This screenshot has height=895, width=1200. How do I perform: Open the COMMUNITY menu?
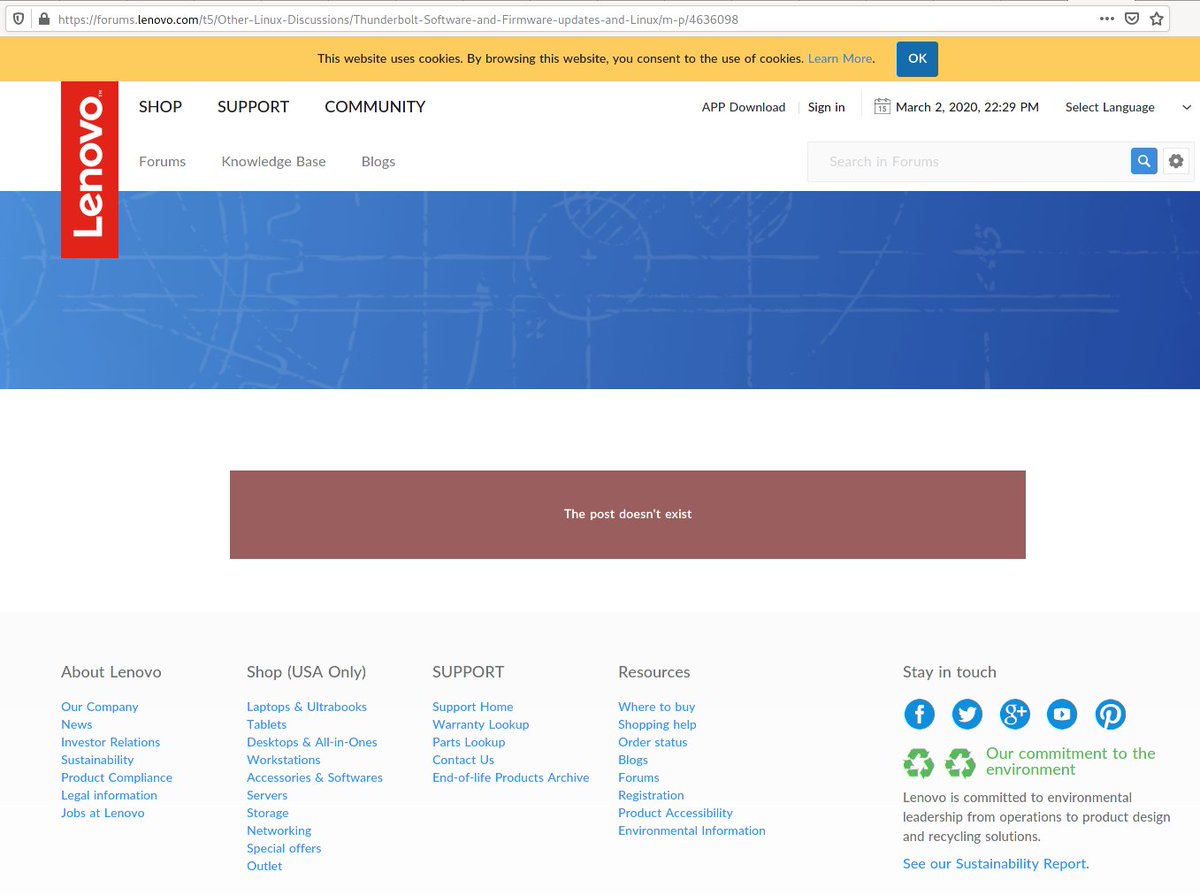tap(375, 107)
